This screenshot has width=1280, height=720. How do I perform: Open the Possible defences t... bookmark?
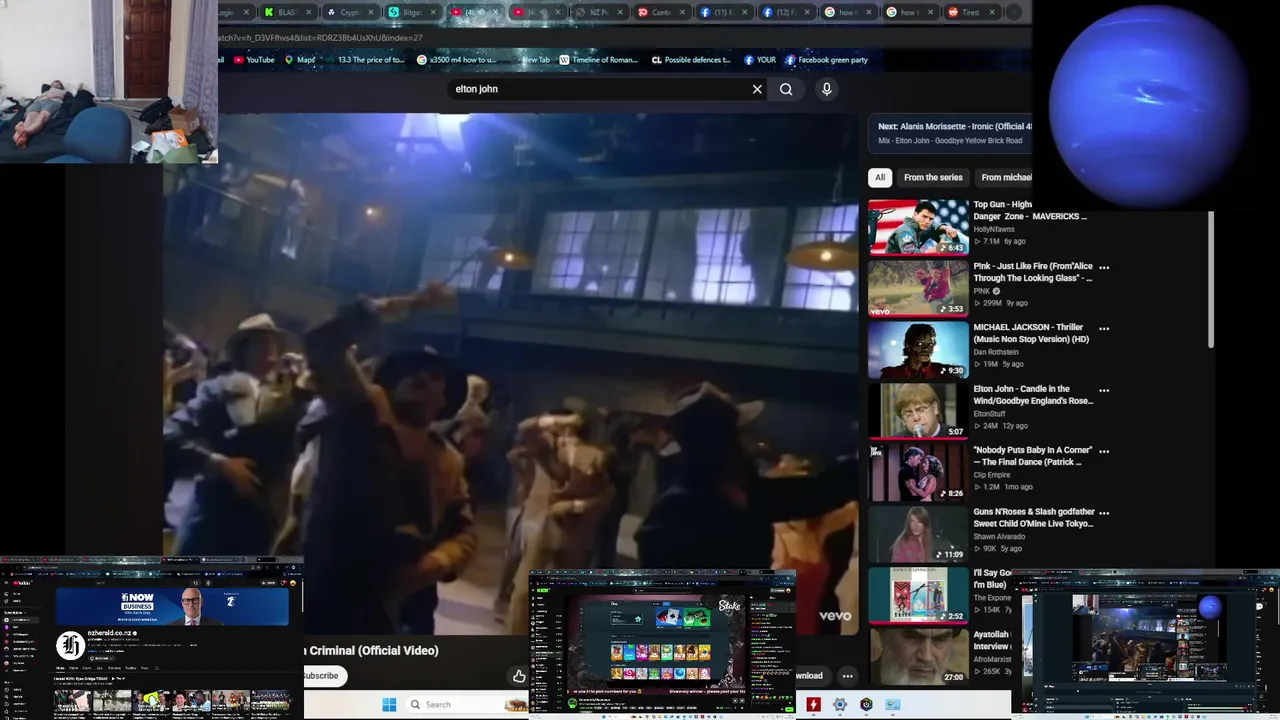click(691, 60)
